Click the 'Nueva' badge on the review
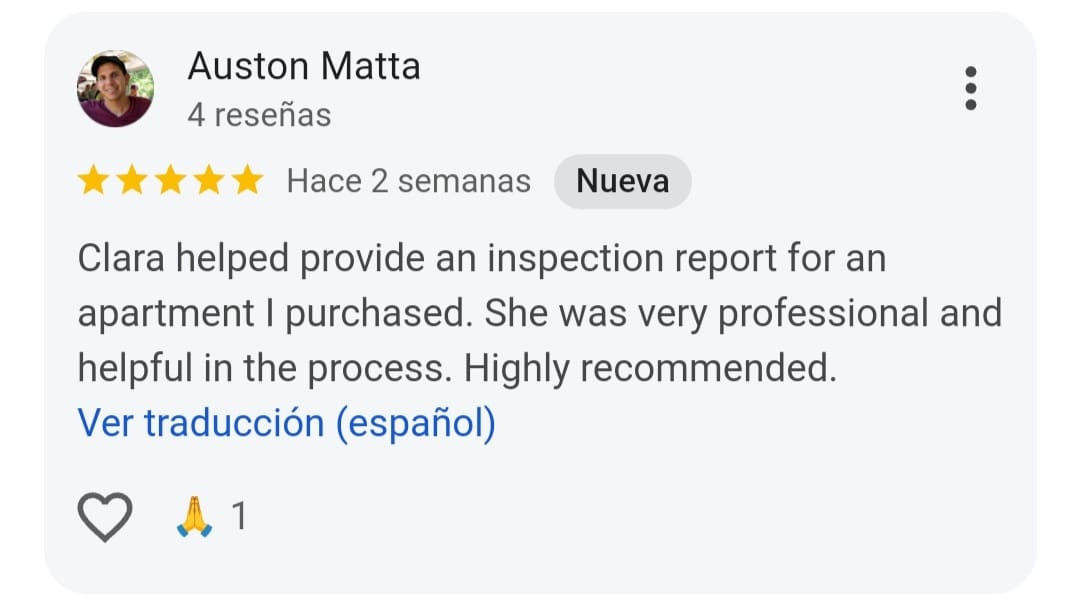 point(622,181)
